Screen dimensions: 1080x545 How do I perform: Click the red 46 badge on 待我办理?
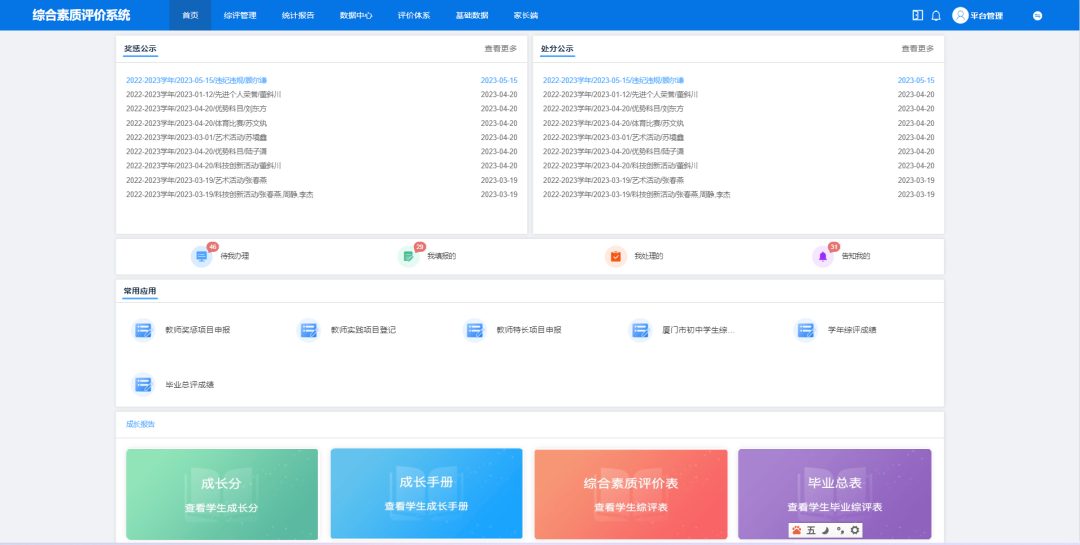point(212,247)
